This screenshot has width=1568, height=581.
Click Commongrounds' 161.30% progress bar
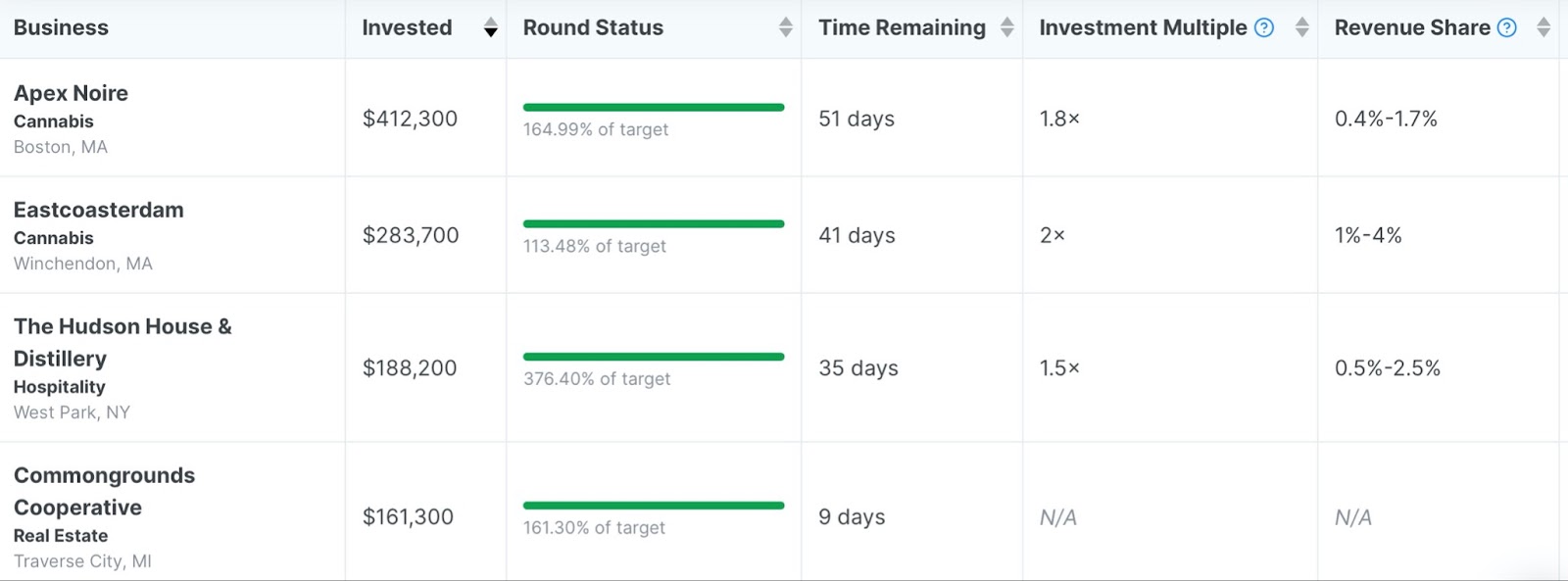[x=654, y=506]
